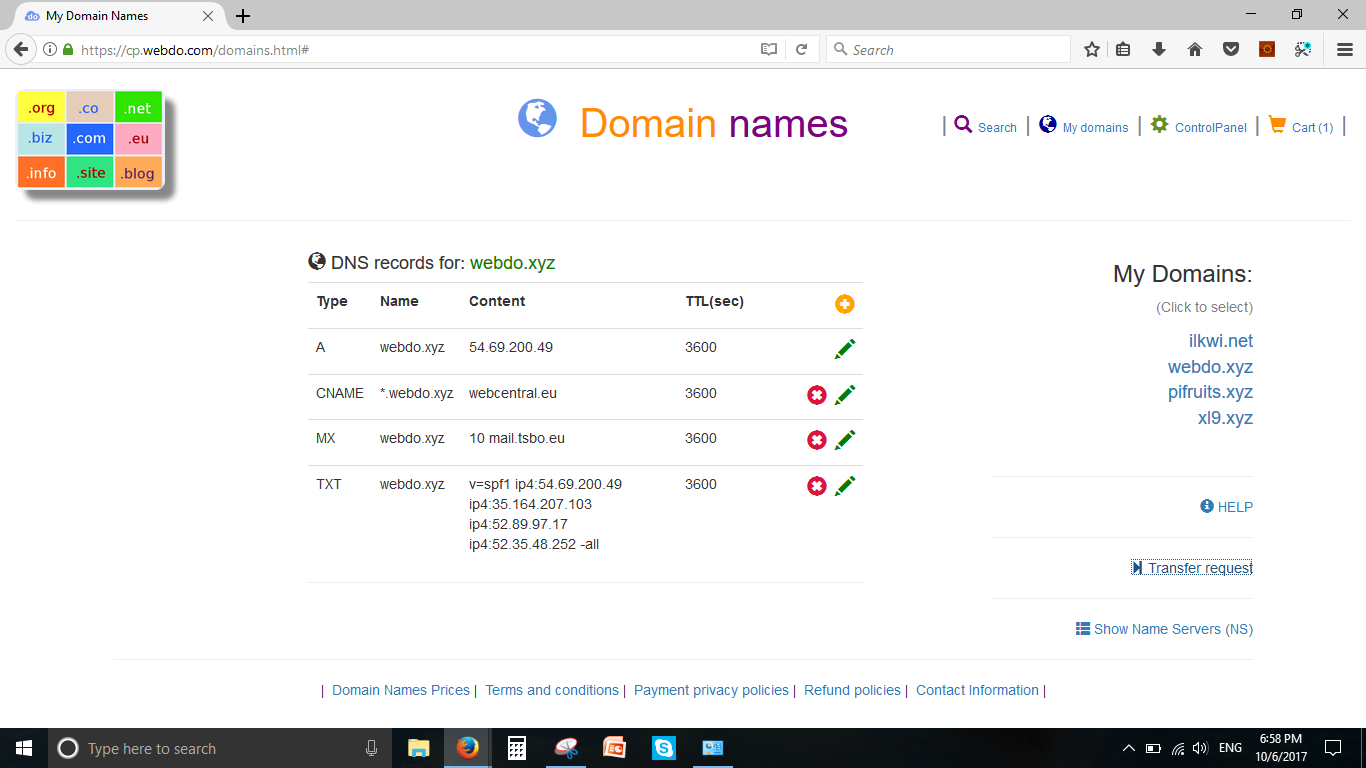The image size is (1366, 768).
Task: Click the shopping cart icon
Action: tap(1277, 124)
